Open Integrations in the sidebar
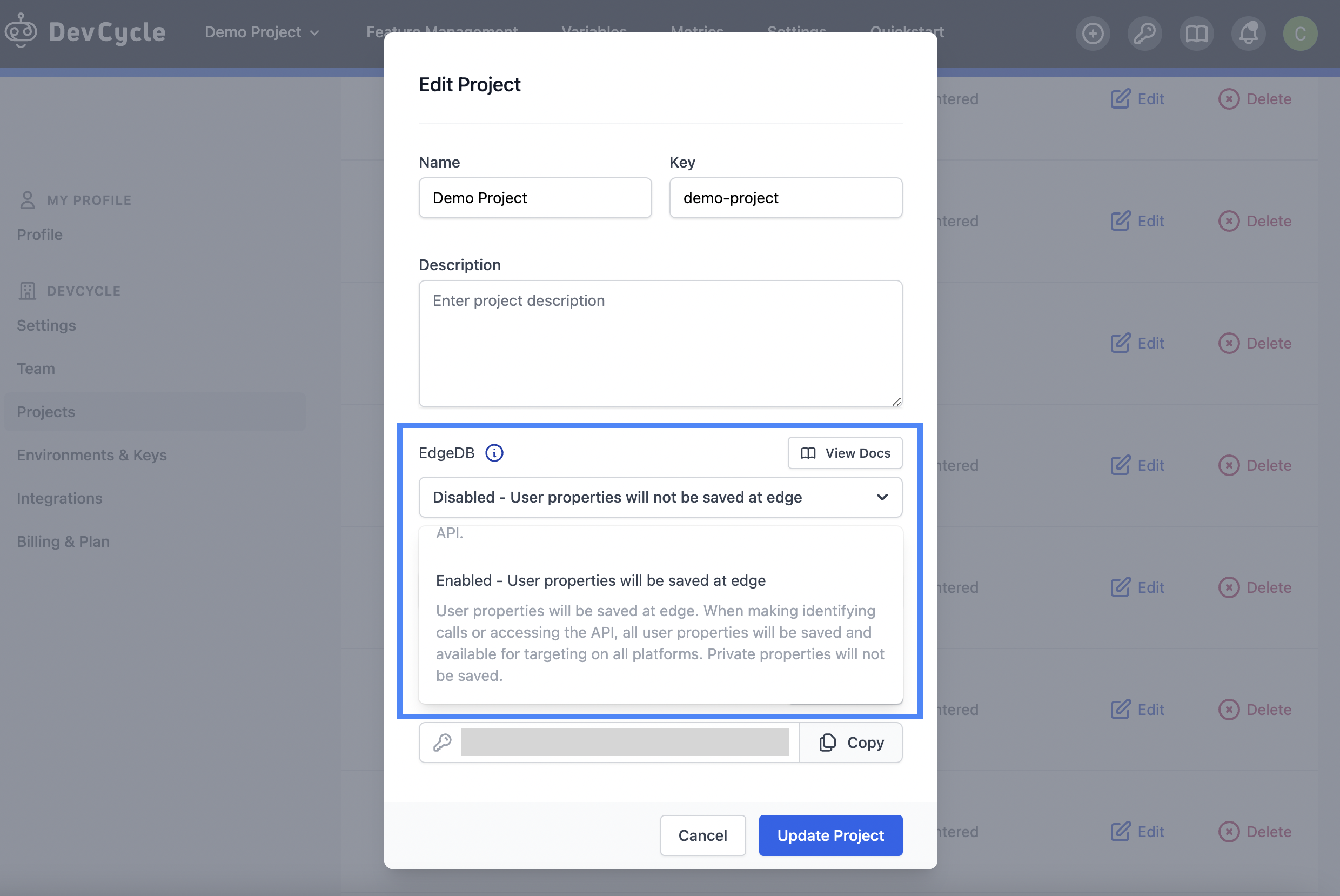The width and height of the screenshot is (1340, 896). coord(59,498)
